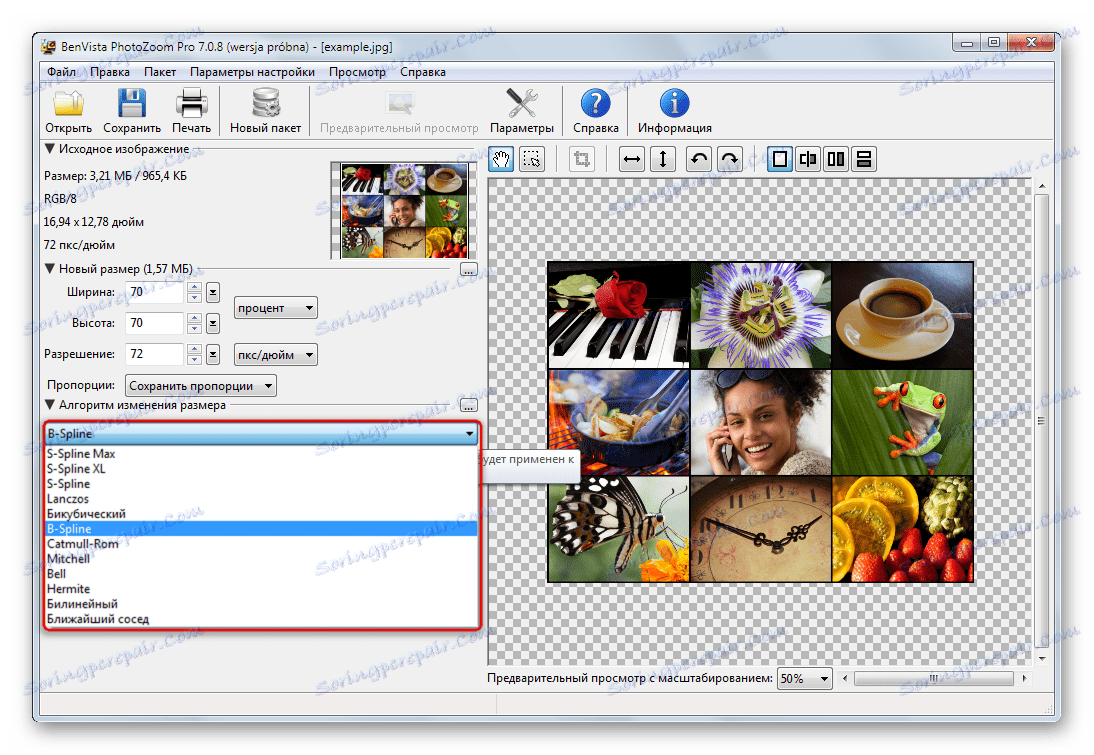Switch to split preview layout
1094x755 pixels.
pos(807,159)
